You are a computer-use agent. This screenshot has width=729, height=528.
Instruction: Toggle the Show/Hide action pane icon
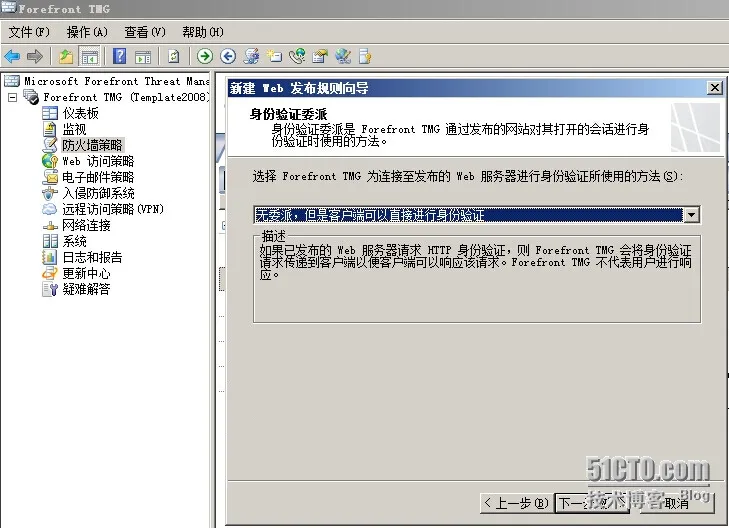(143, 57)
